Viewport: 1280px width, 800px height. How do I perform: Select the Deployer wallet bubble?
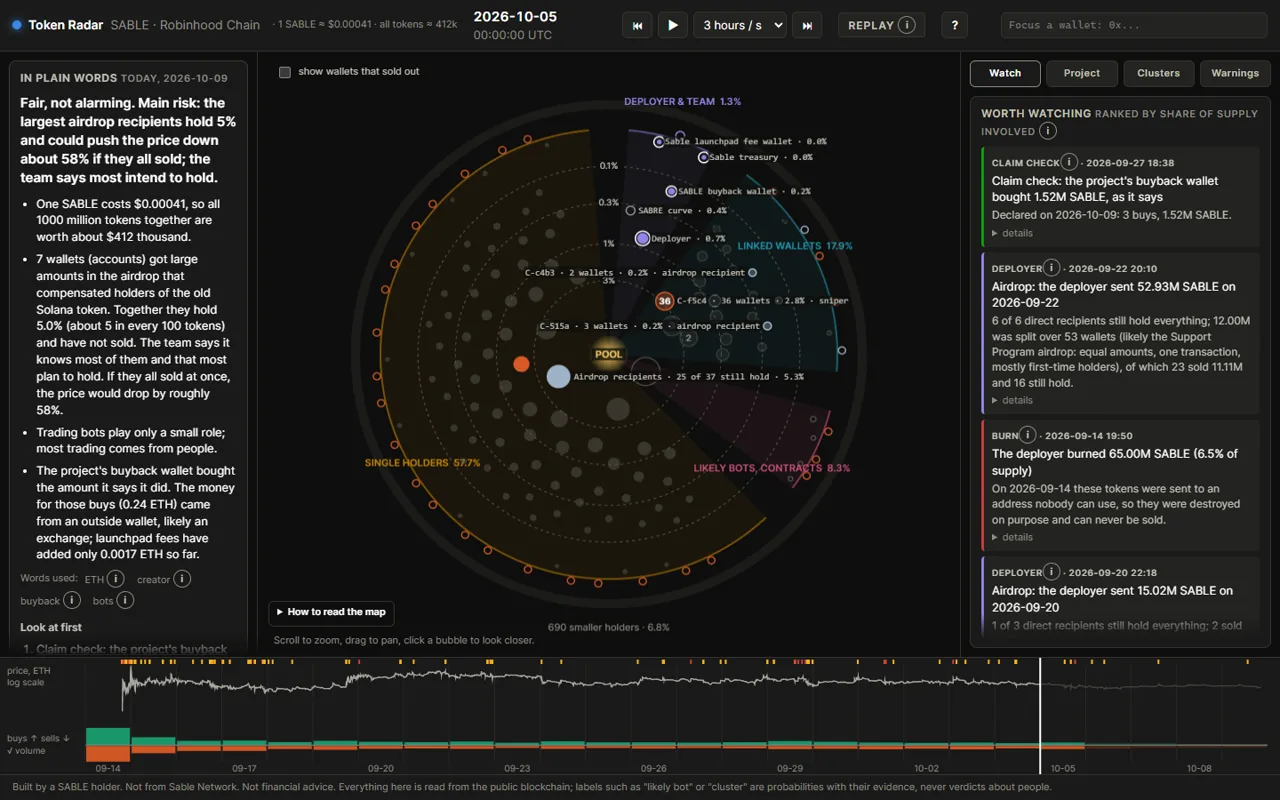tap(642, 239)
